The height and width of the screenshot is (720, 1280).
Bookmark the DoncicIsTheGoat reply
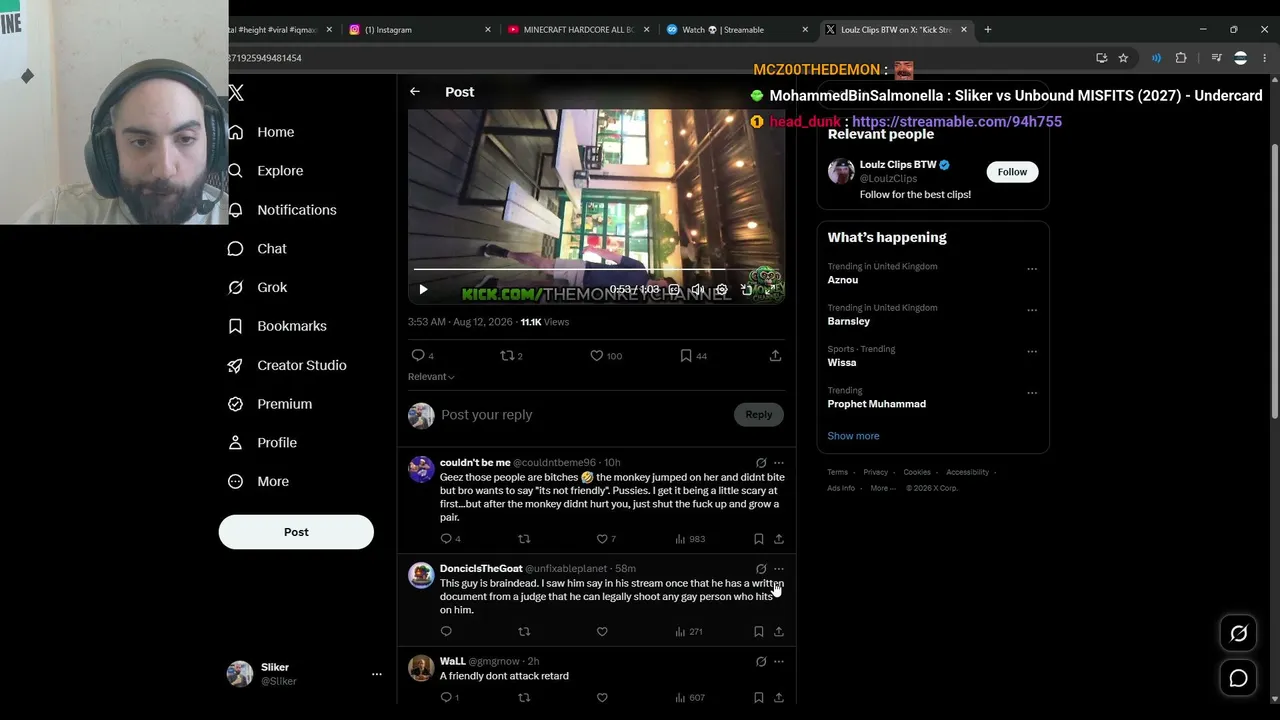(x=759, y=632)
